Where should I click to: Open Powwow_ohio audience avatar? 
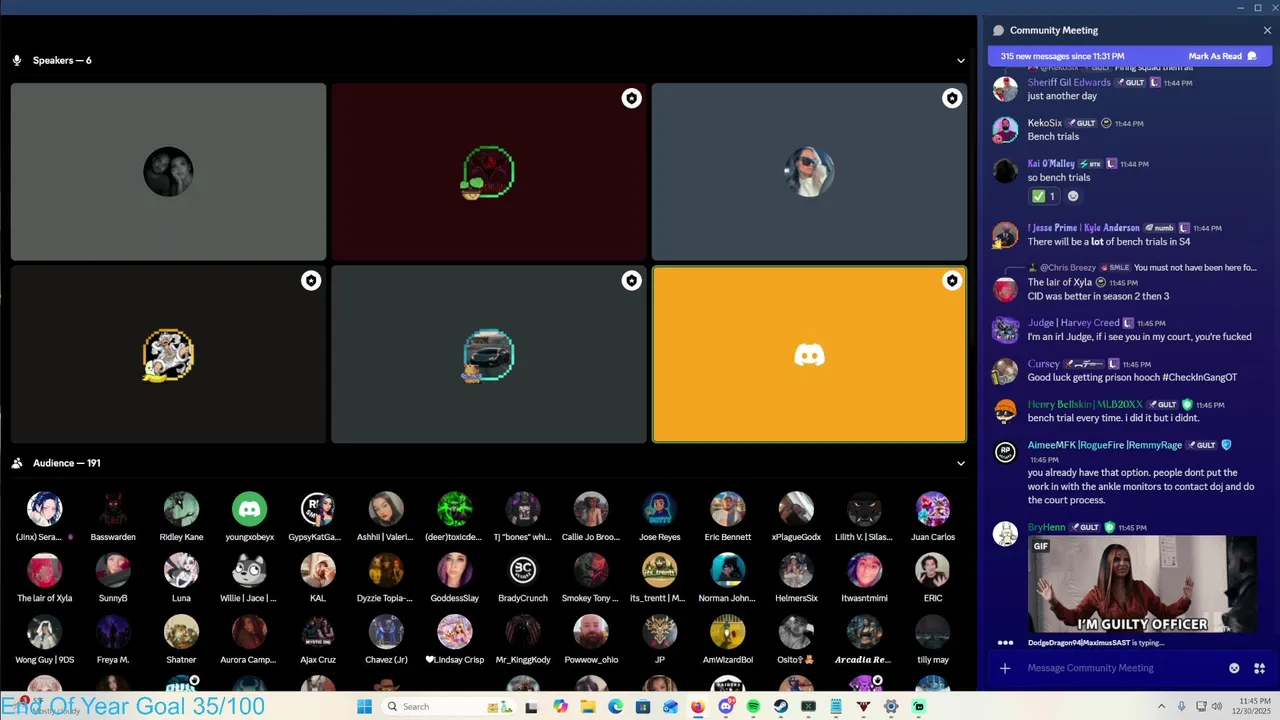tap(591, 632)
